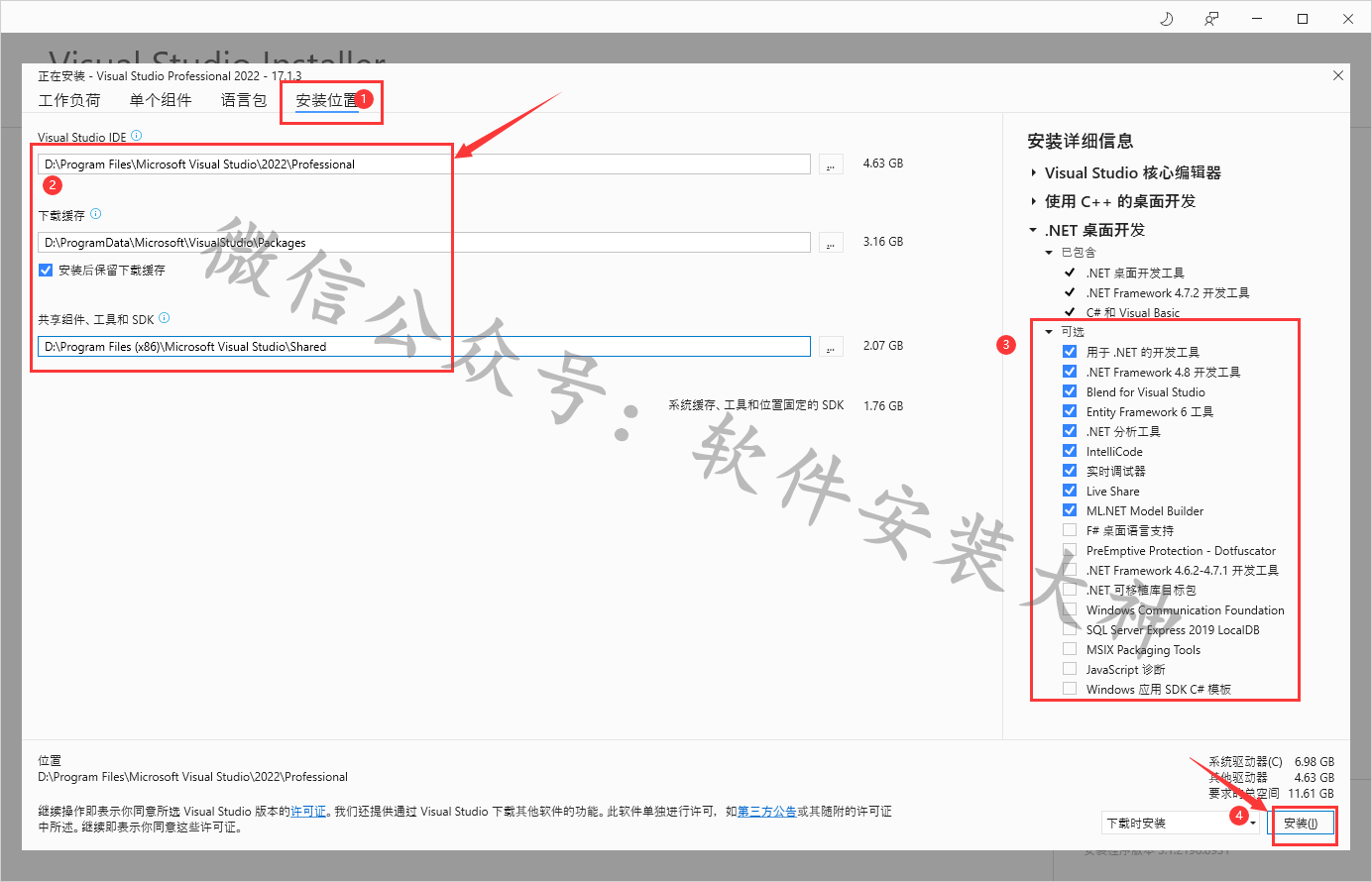Check SQL Server Express 2019 LocalDB

1070,629
